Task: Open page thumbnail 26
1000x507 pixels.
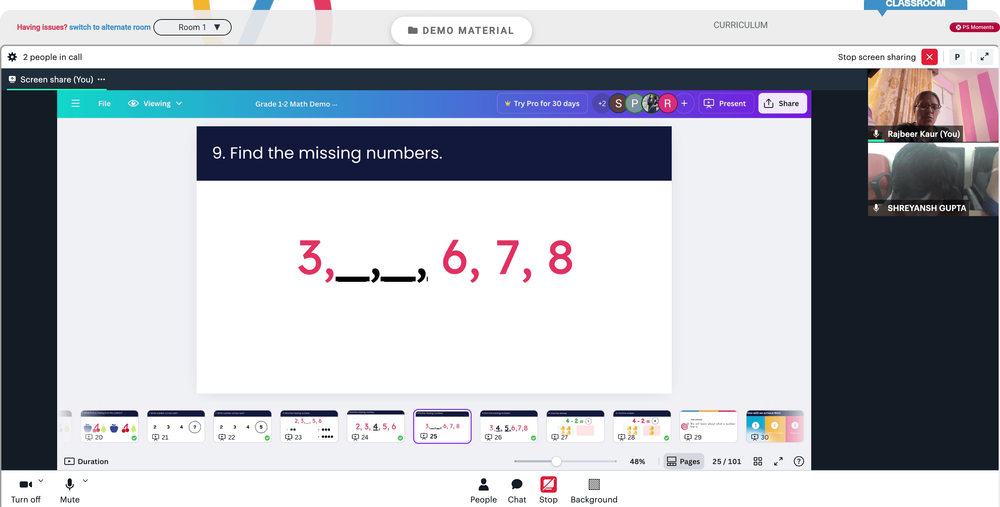Action: tap(508, 426)
